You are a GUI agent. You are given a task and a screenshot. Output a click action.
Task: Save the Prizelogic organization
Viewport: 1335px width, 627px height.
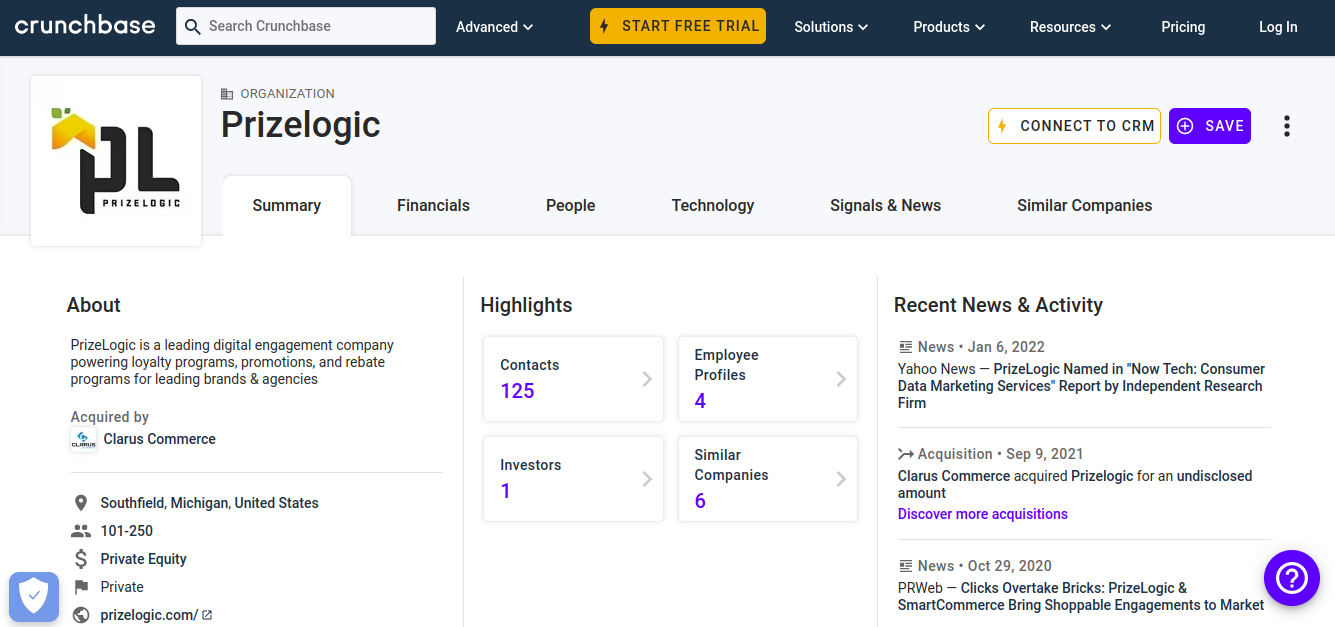tap(1210, 126)
